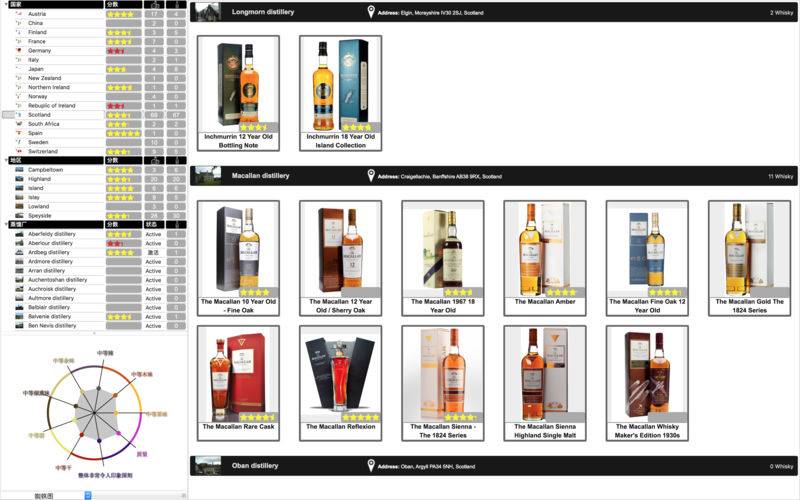The height and width of the screenshot is (500, 800).
Task: Click the Aberlour distillery icon
Action: click(19, 243)
